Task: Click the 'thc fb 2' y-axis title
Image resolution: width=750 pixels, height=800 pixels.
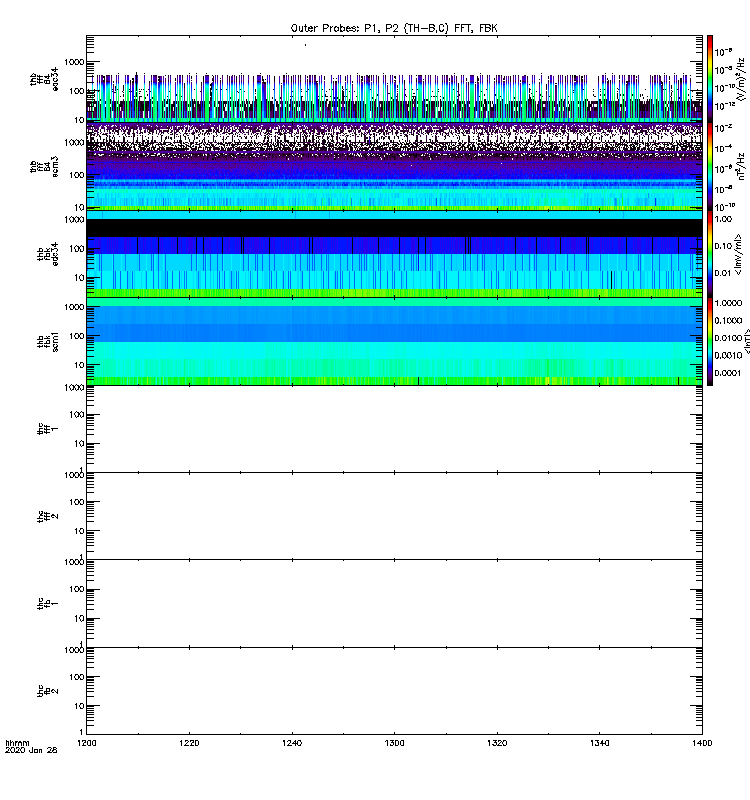Action: pyautogui.click(x=48, y=691)
